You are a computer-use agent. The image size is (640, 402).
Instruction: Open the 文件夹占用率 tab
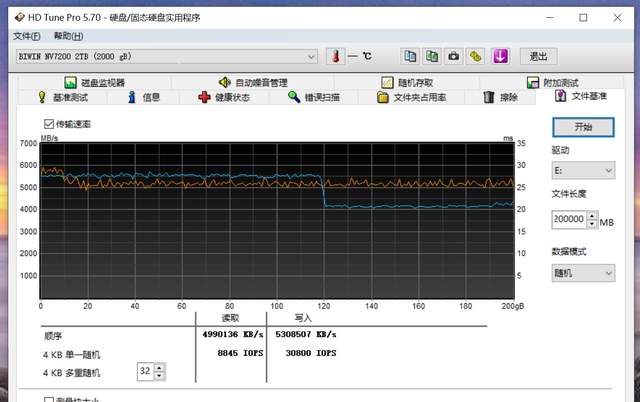[411, 98]
